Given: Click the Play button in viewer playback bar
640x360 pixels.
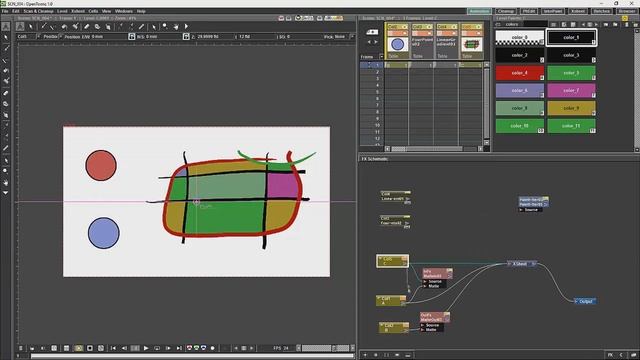Looking at the screenshot, I should (146, 348).
